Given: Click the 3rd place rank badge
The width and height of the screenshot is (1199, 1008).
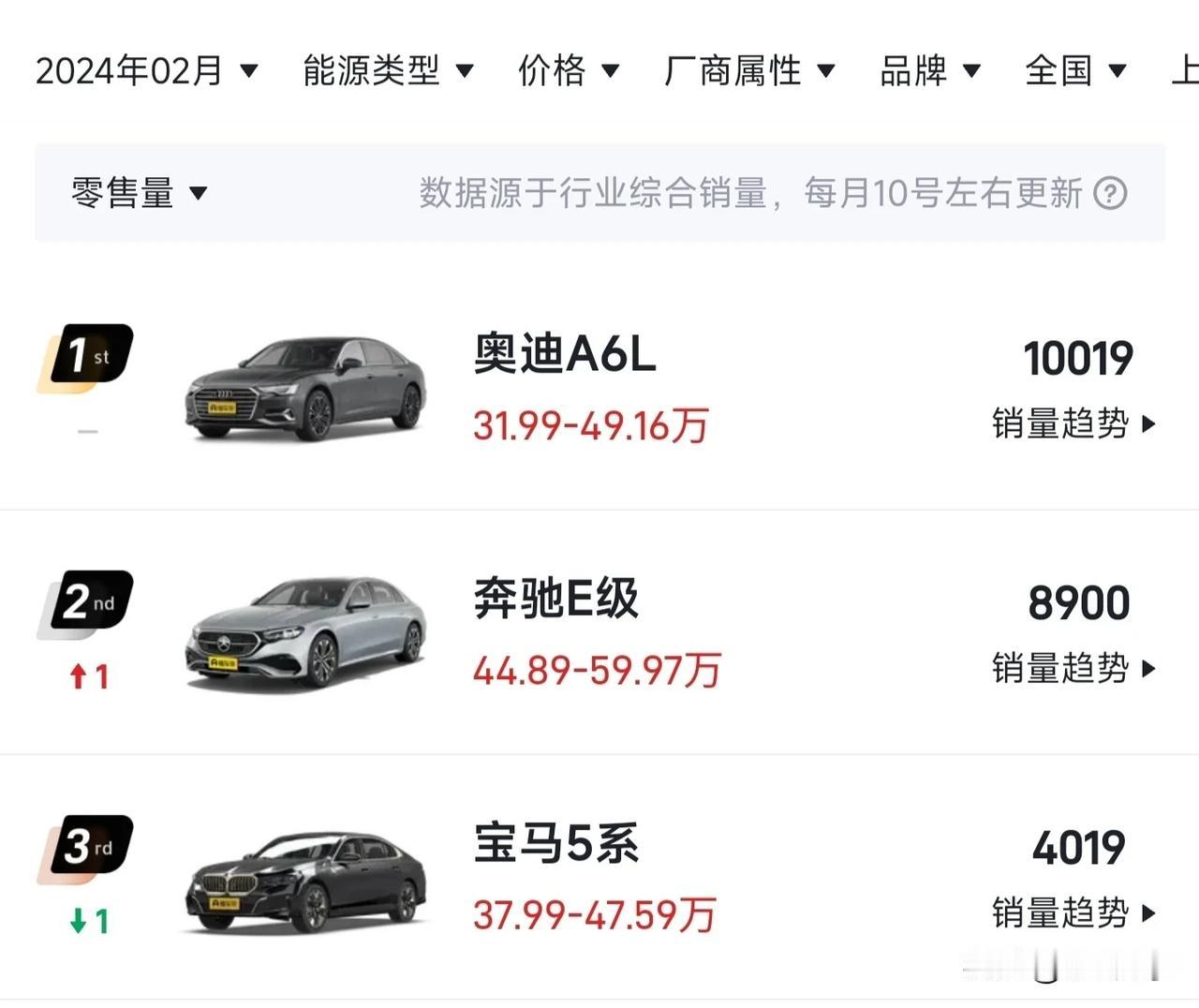Looking at the screenshot, I should [x=87, y=848].
